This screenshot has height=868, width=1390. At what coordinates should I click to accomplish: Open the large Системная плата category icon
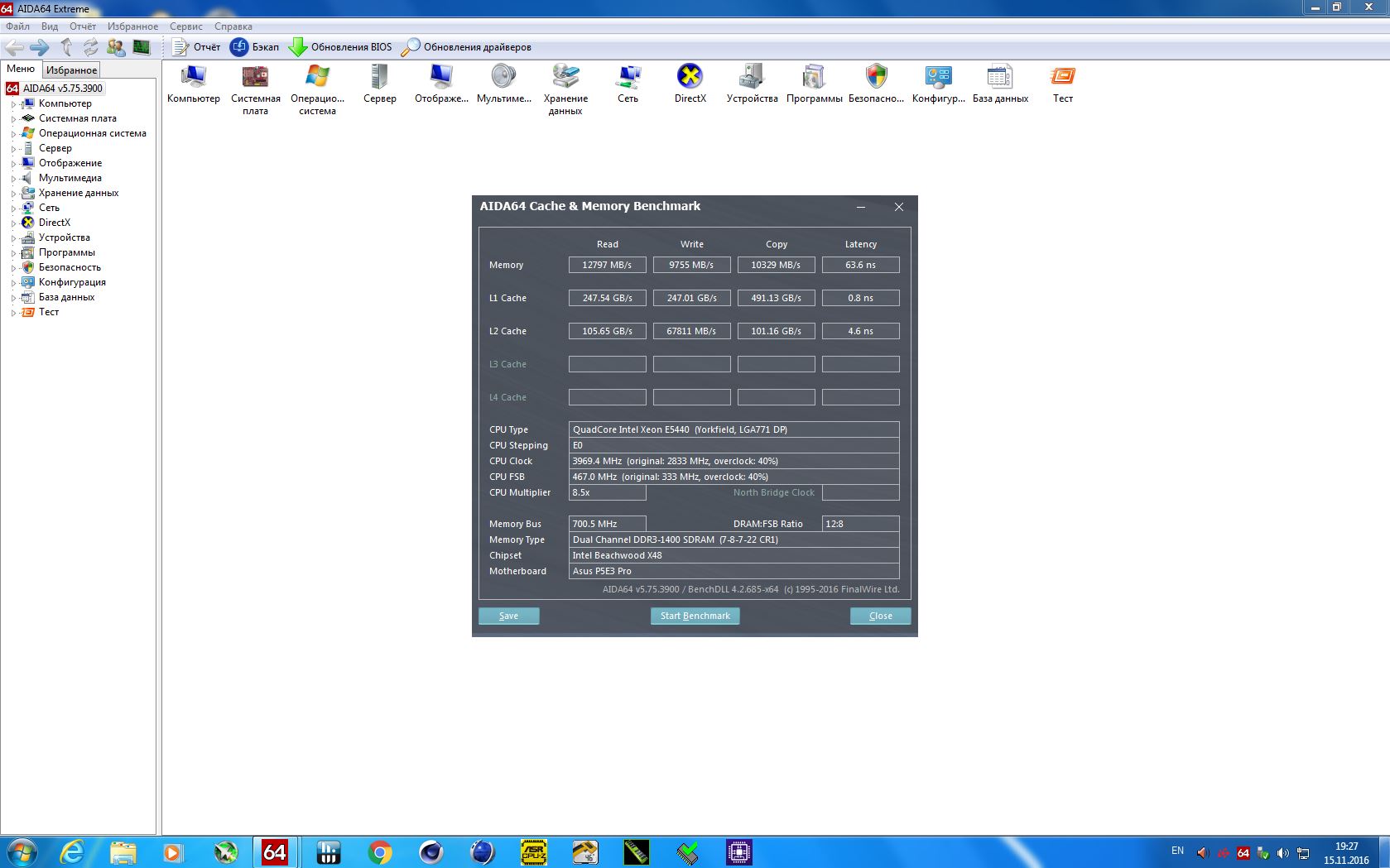255,89
